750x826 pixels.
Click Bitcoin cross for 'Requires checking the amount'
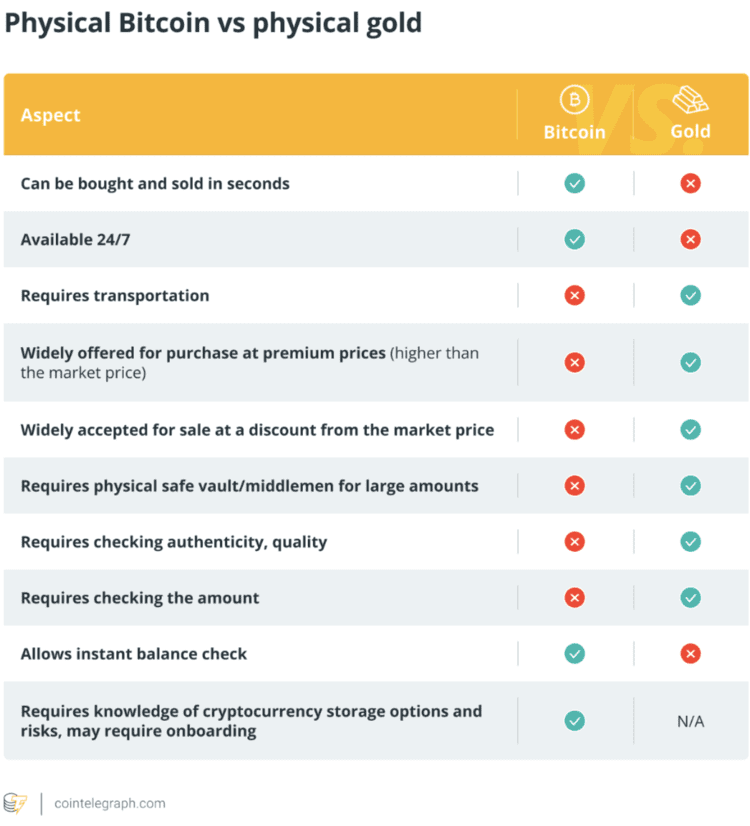point(575,597)
